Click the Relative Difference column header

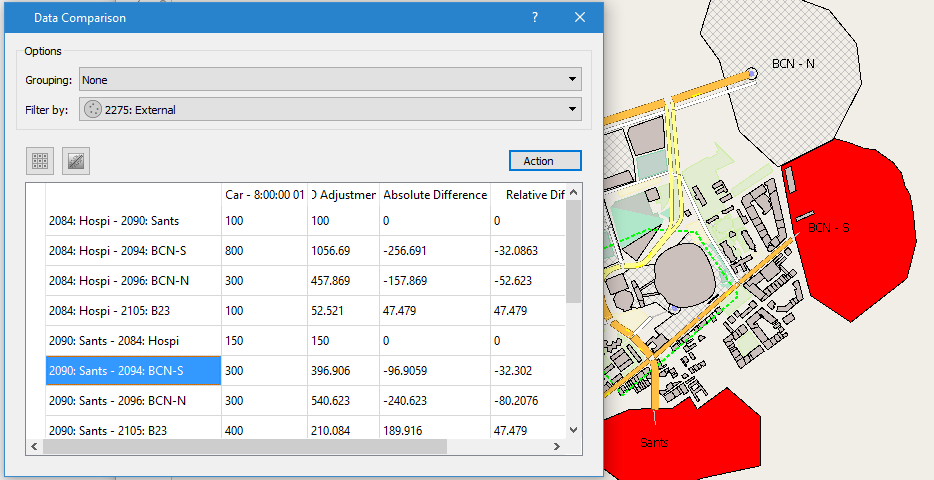coord(528,195)
